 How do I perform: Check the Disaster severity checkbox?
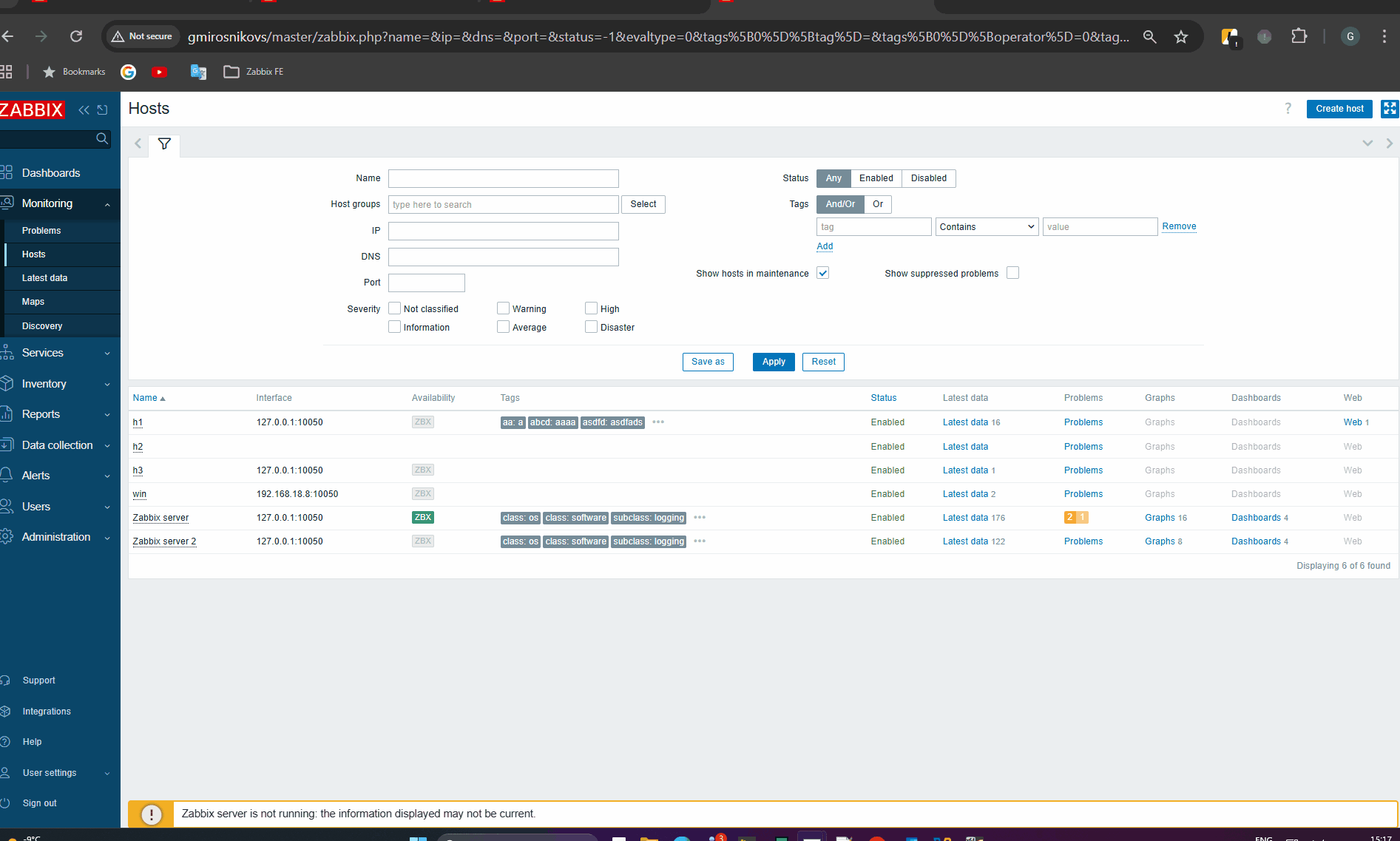pyautogui.click(x=591, y=327)
